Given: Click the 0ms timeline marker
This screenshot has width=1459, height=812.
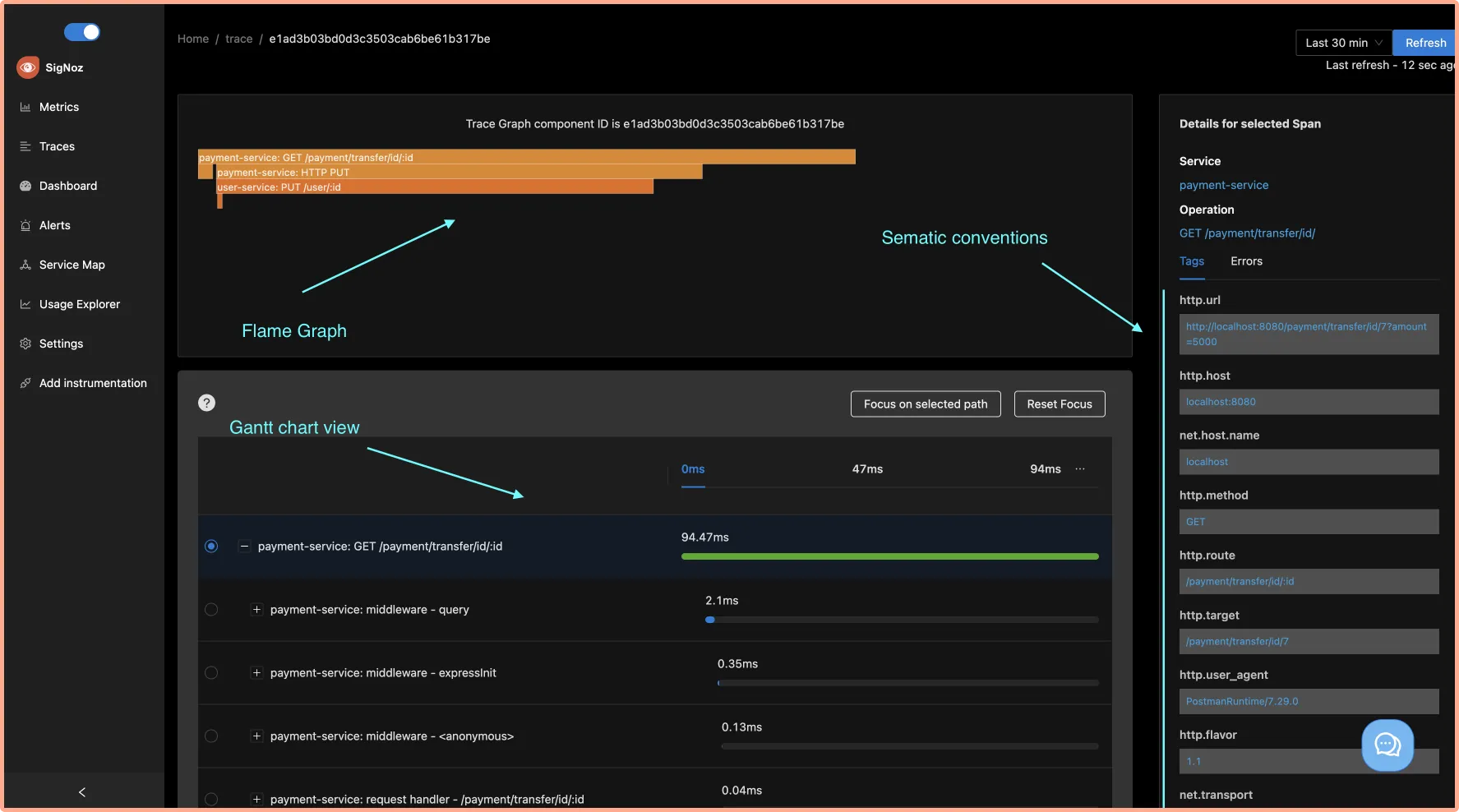Looking at the screenshot, I should coord(693,469).
